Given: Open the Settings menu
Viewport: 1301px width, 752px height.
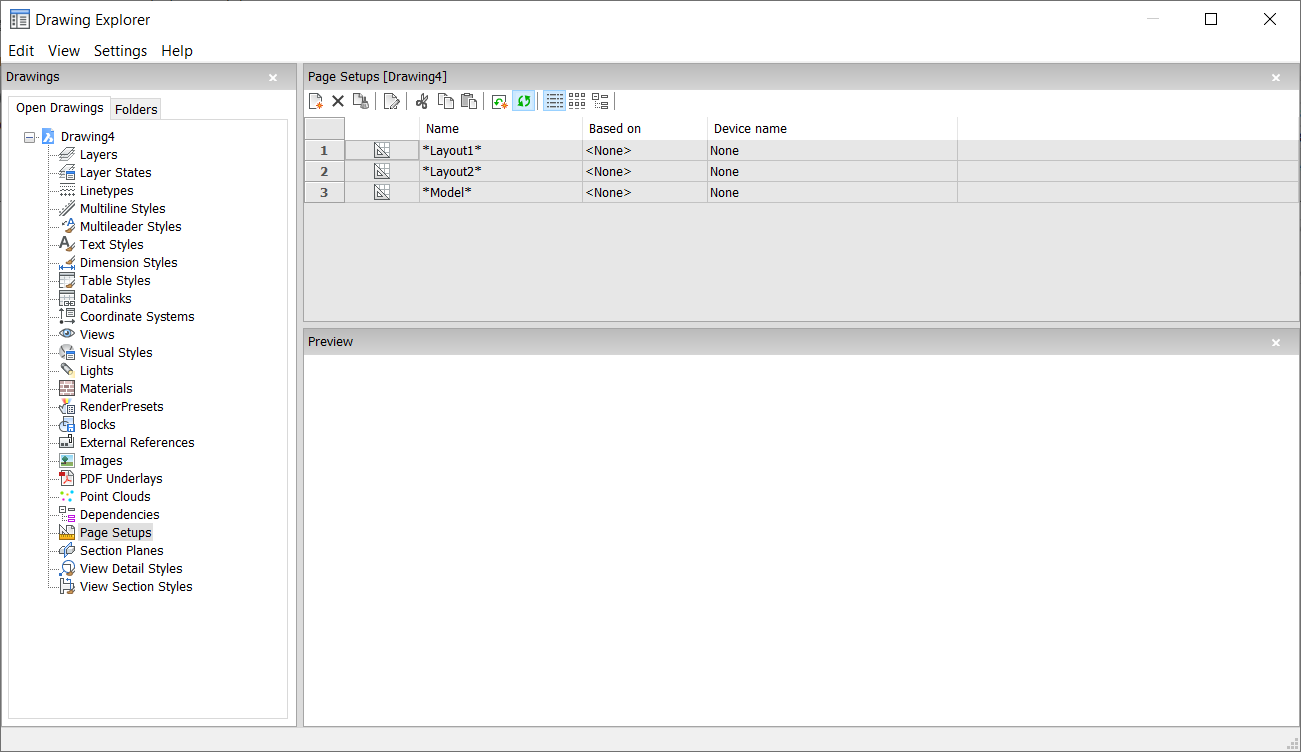Looking at the screenshot, I should (x=120, y=51).
